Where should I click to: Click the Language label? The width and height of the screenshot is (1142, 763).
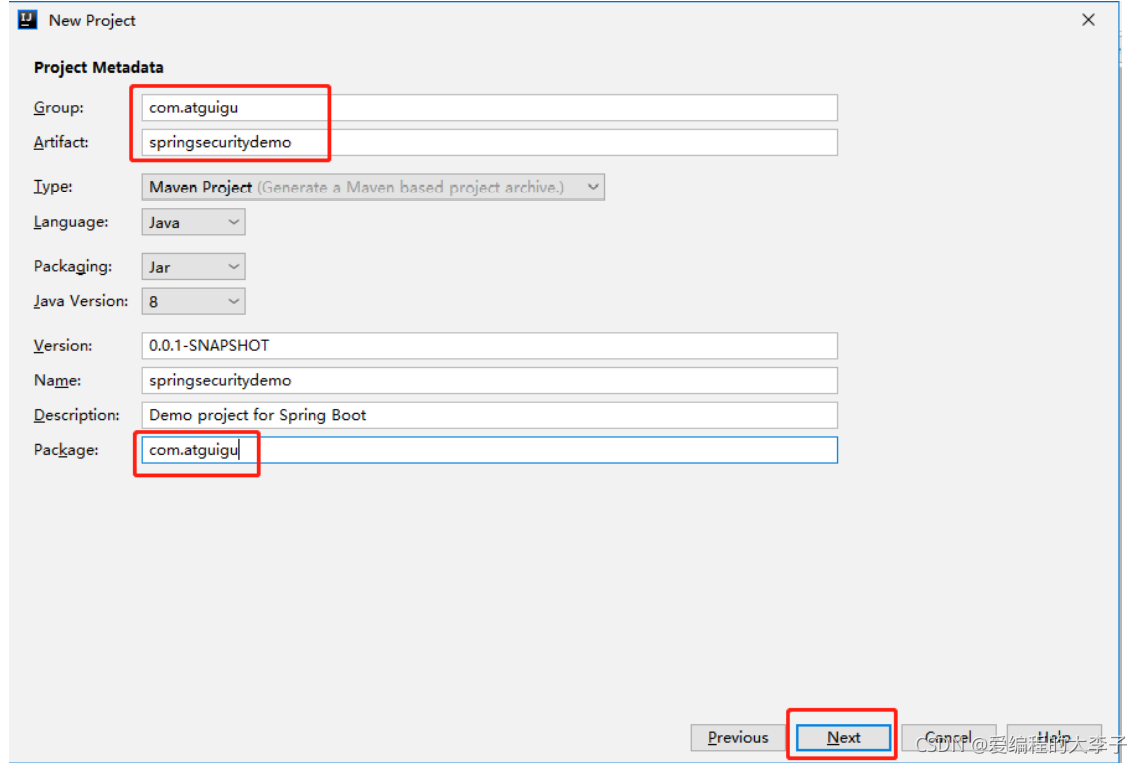[x=71, y=222]
